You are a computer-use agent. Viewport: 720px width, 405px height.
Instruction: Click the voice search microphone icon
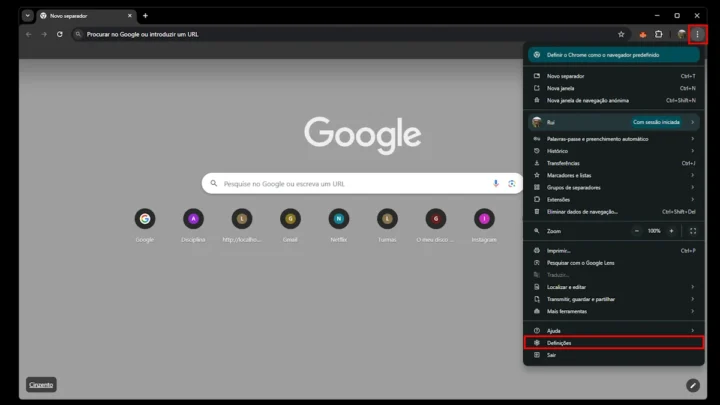click(x=496, y=183)
